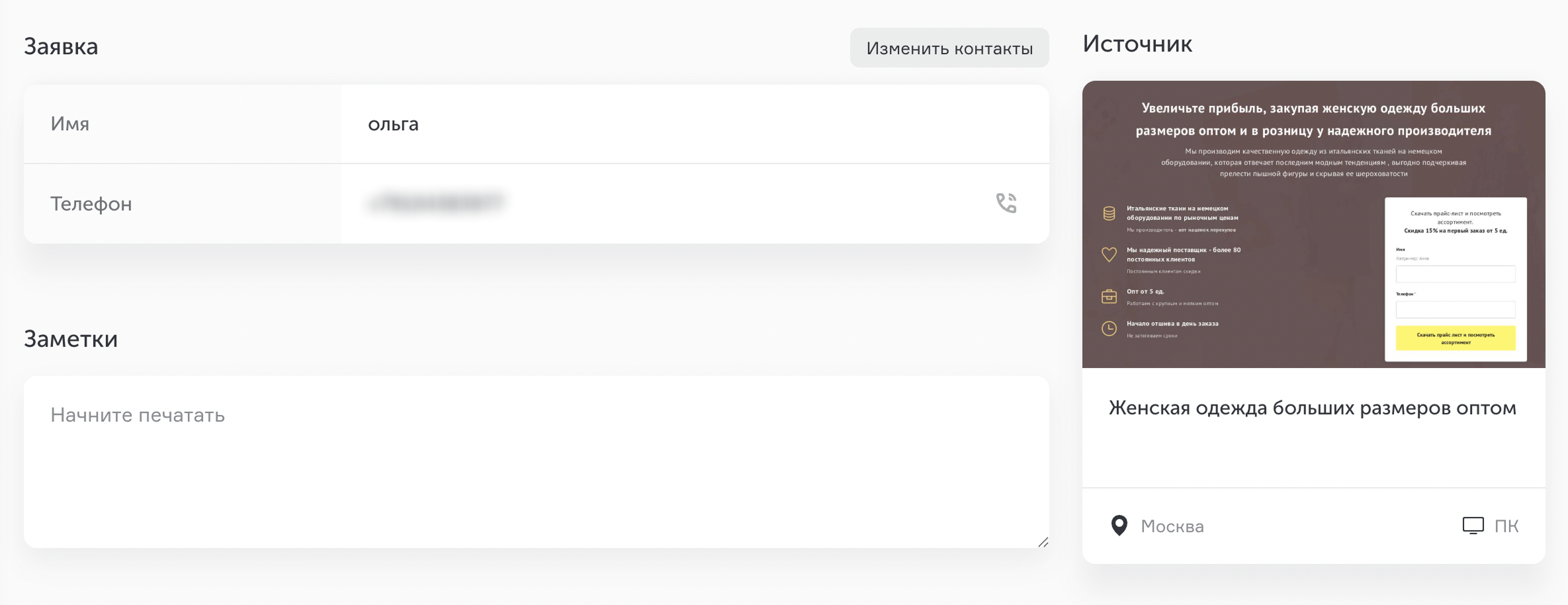Click the notes textarea resize handle
The image size is (1568, 605).
(x=1043, y=542)
